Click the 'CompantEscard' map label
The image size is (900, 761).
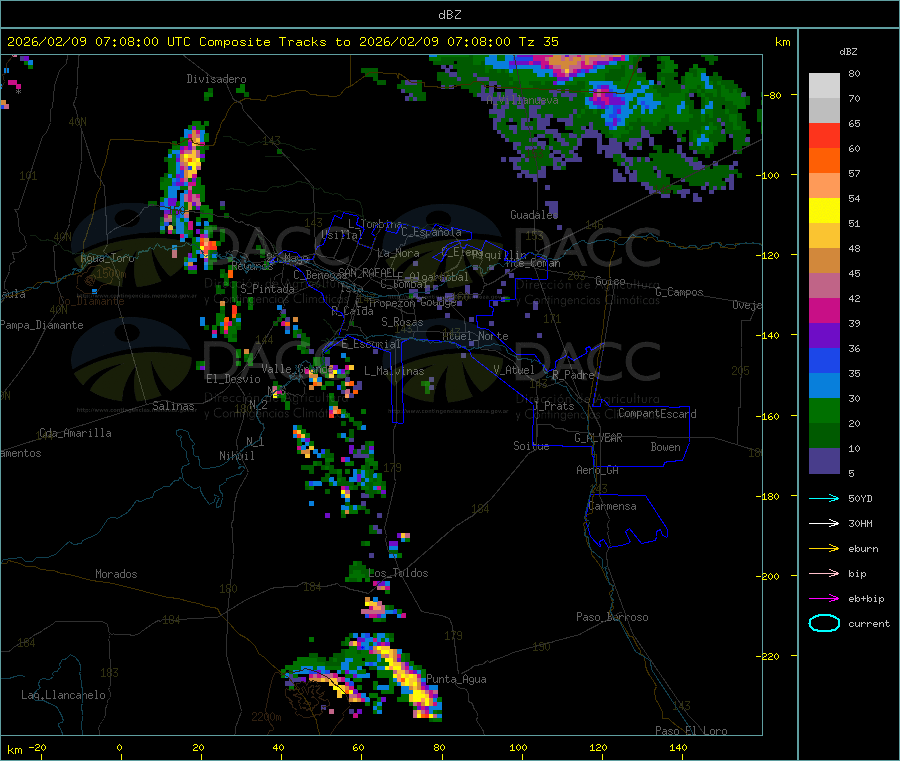(x=657, y=414)
